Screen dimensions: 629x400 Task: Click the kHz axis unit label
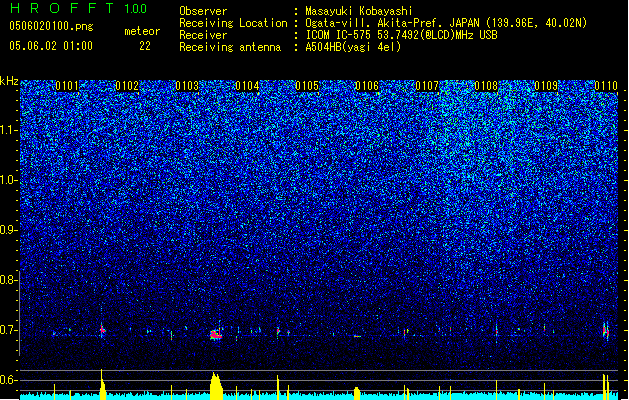click(9, 81)
